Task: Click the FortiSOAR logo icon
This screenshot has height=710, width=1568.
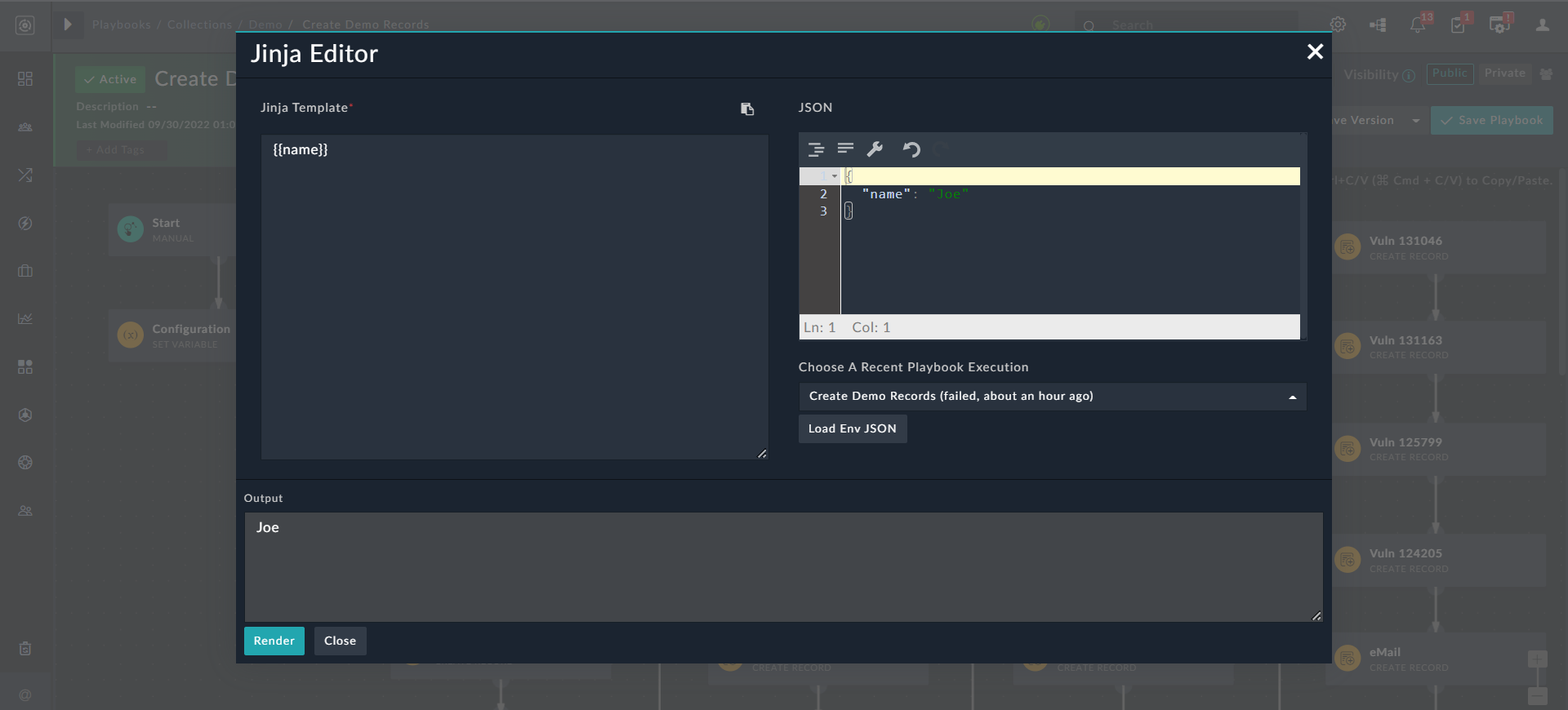Action: coord(25,25)
